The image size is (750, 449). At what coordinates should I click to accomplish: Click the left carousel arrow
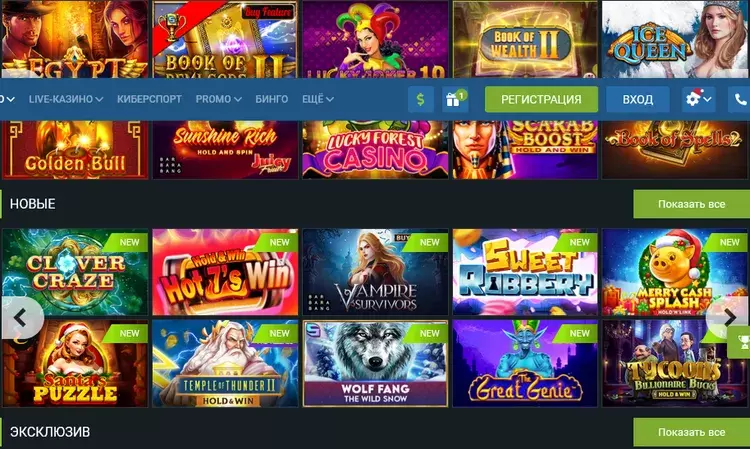point(21,318)
